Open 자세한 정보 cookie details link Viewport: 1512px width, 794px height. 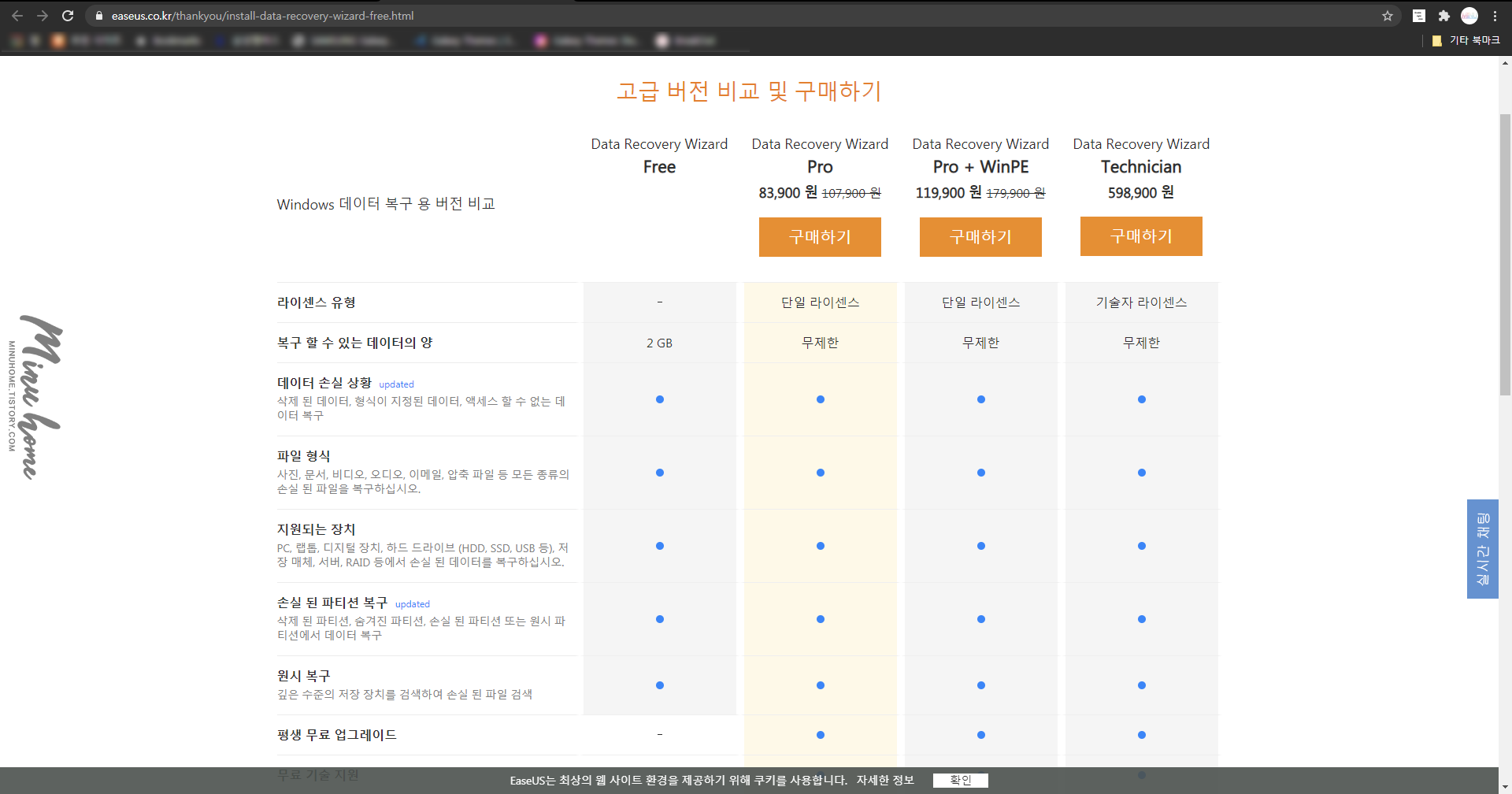[x=885, y=781]
